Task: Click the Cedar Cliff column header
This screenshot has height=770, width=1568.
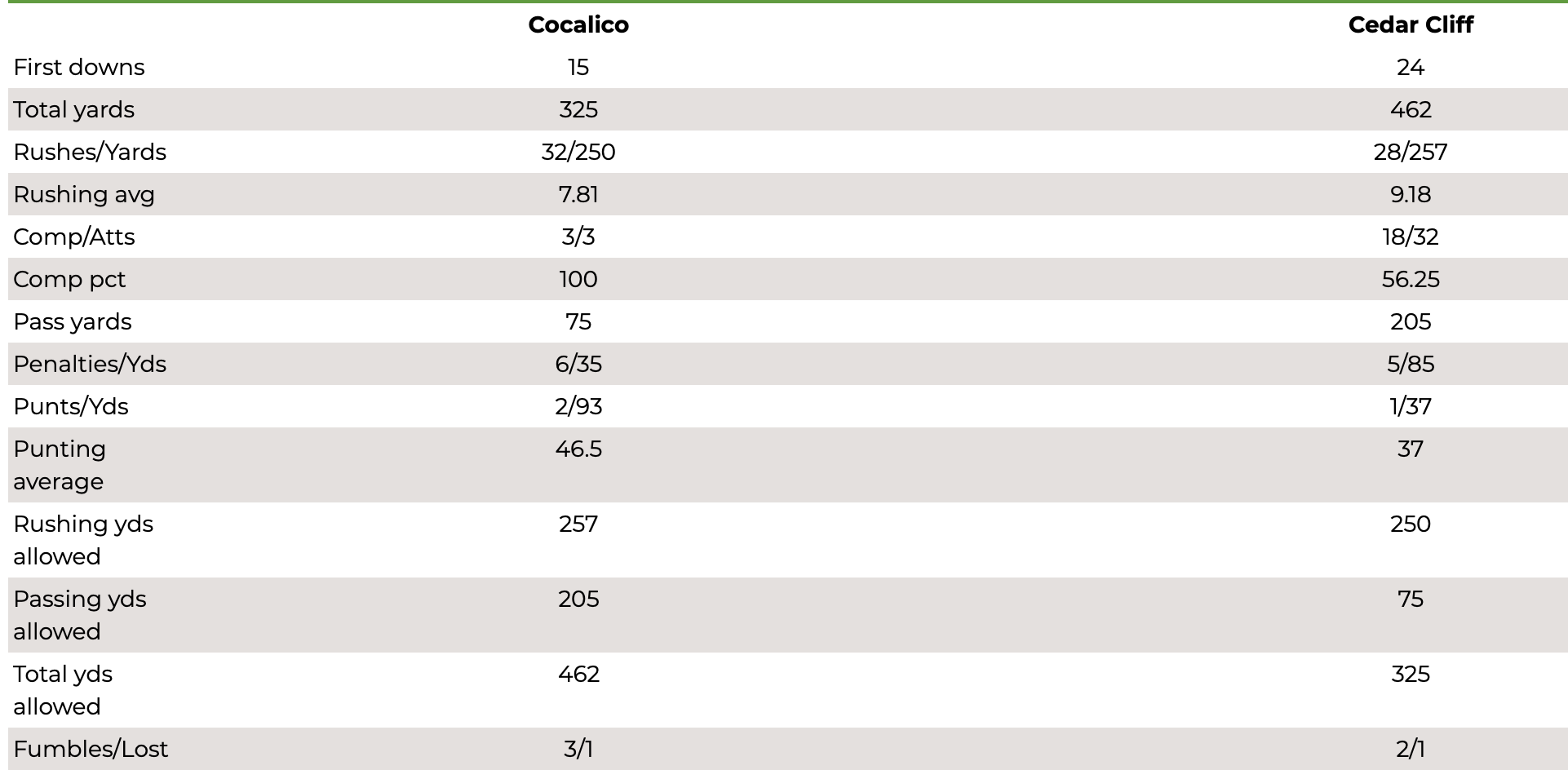Action: pyautogui.click(x=1411, y=24)
